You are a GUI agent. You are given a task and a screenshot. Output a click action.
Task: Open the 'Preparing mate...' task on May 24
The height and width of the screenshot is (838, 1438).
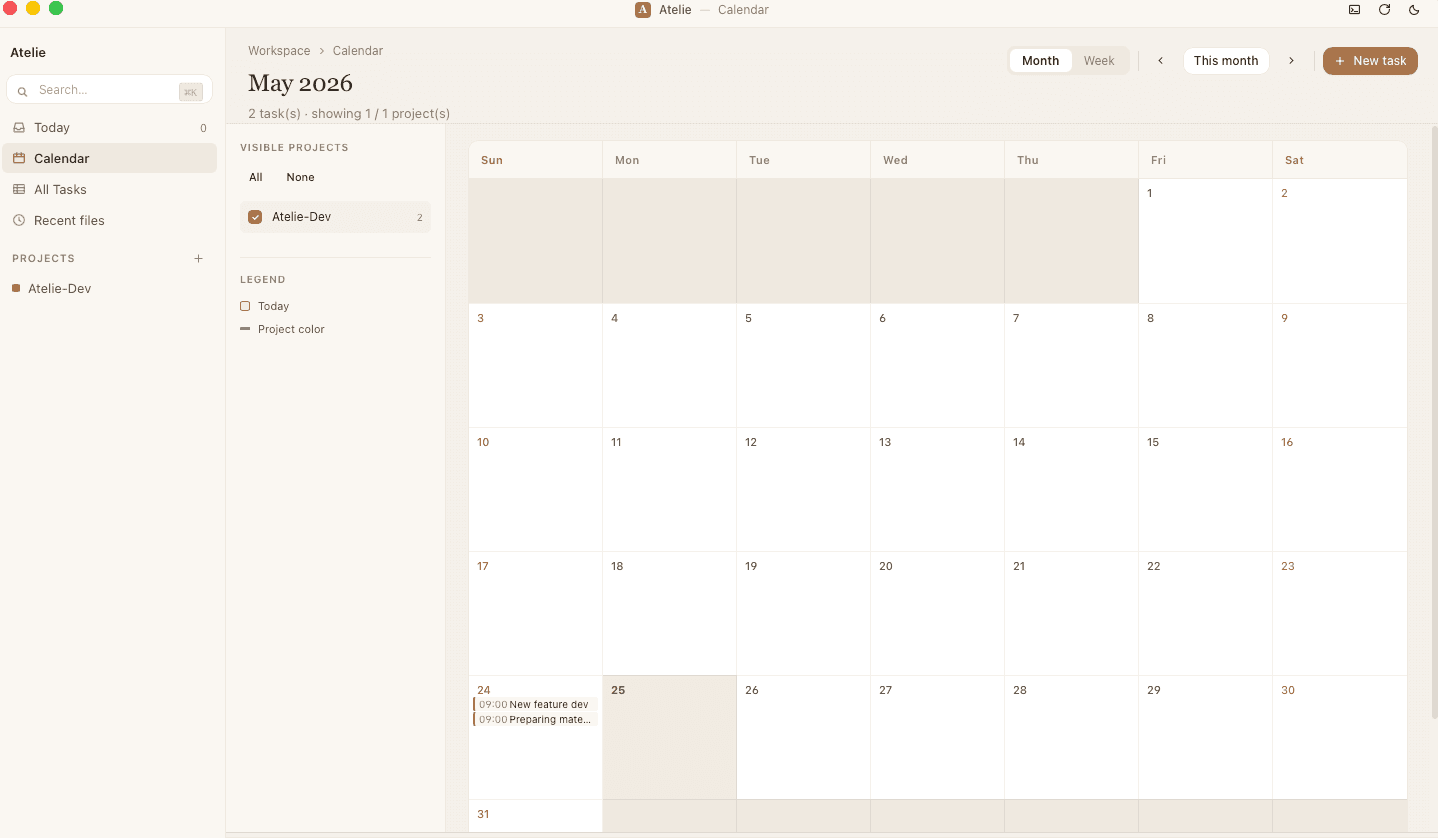click(x=535, y=720)
